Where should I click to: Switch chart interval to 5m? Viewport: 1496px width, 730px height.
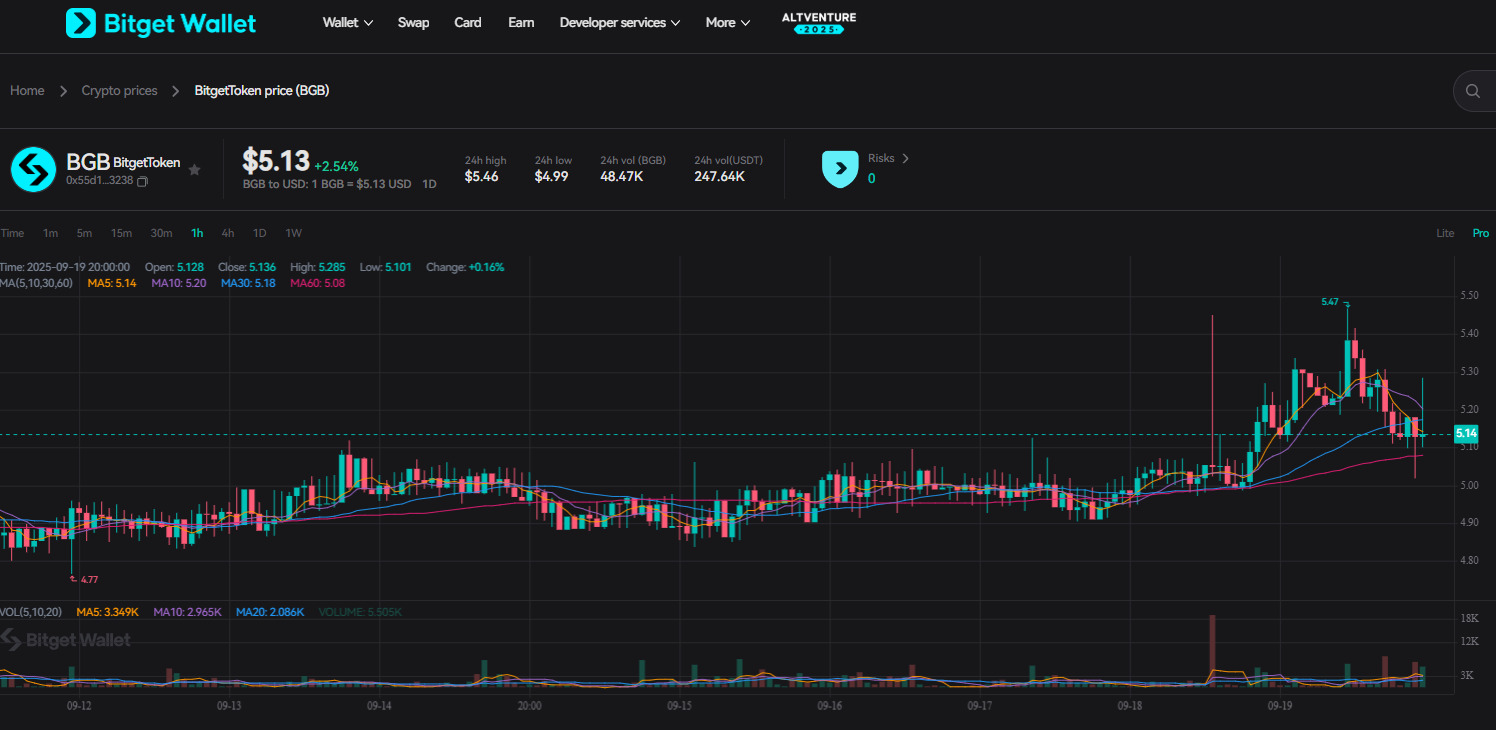(84, 233)
